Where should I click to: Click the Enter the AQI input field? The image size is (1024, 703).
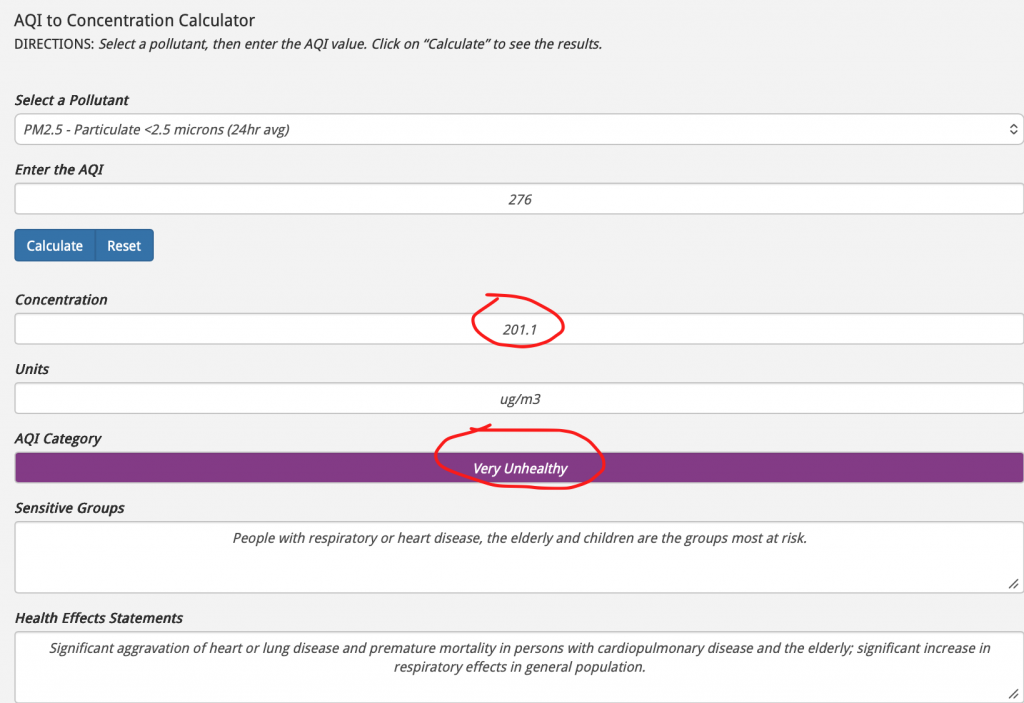pos(518,199)
